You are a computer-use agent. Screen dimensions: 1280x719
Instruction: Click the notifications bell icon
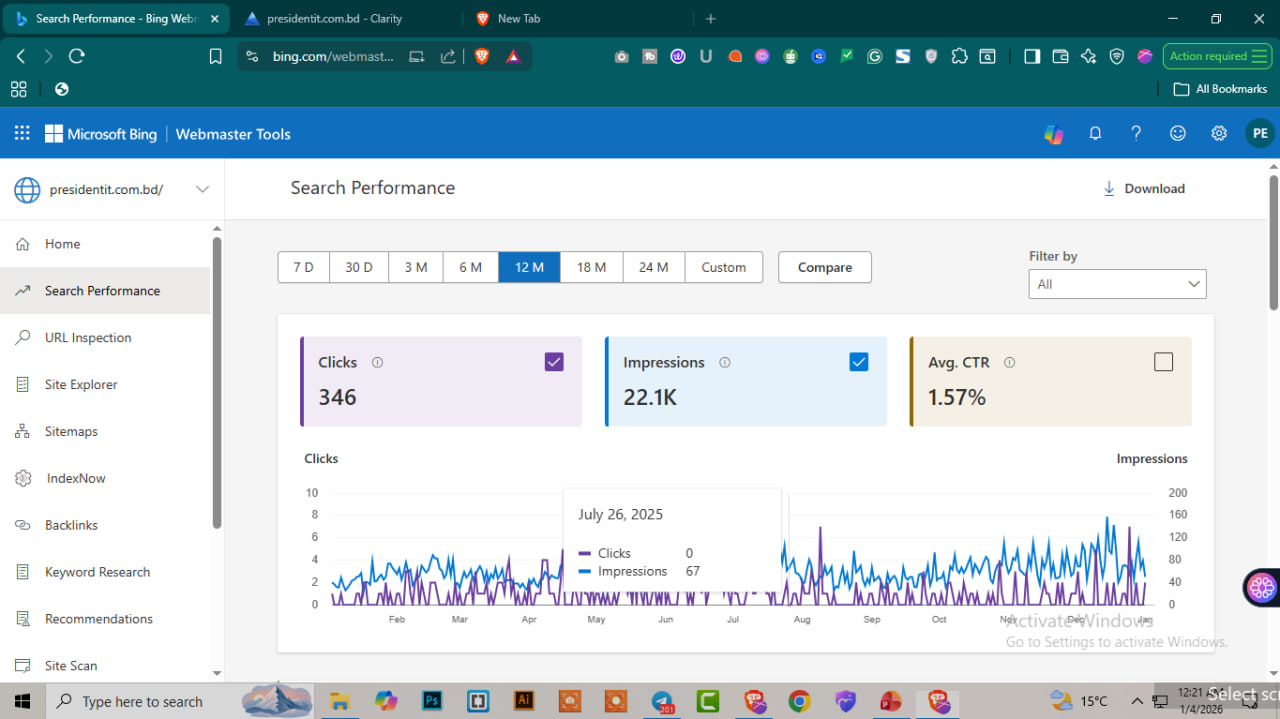pos(1095,133)
